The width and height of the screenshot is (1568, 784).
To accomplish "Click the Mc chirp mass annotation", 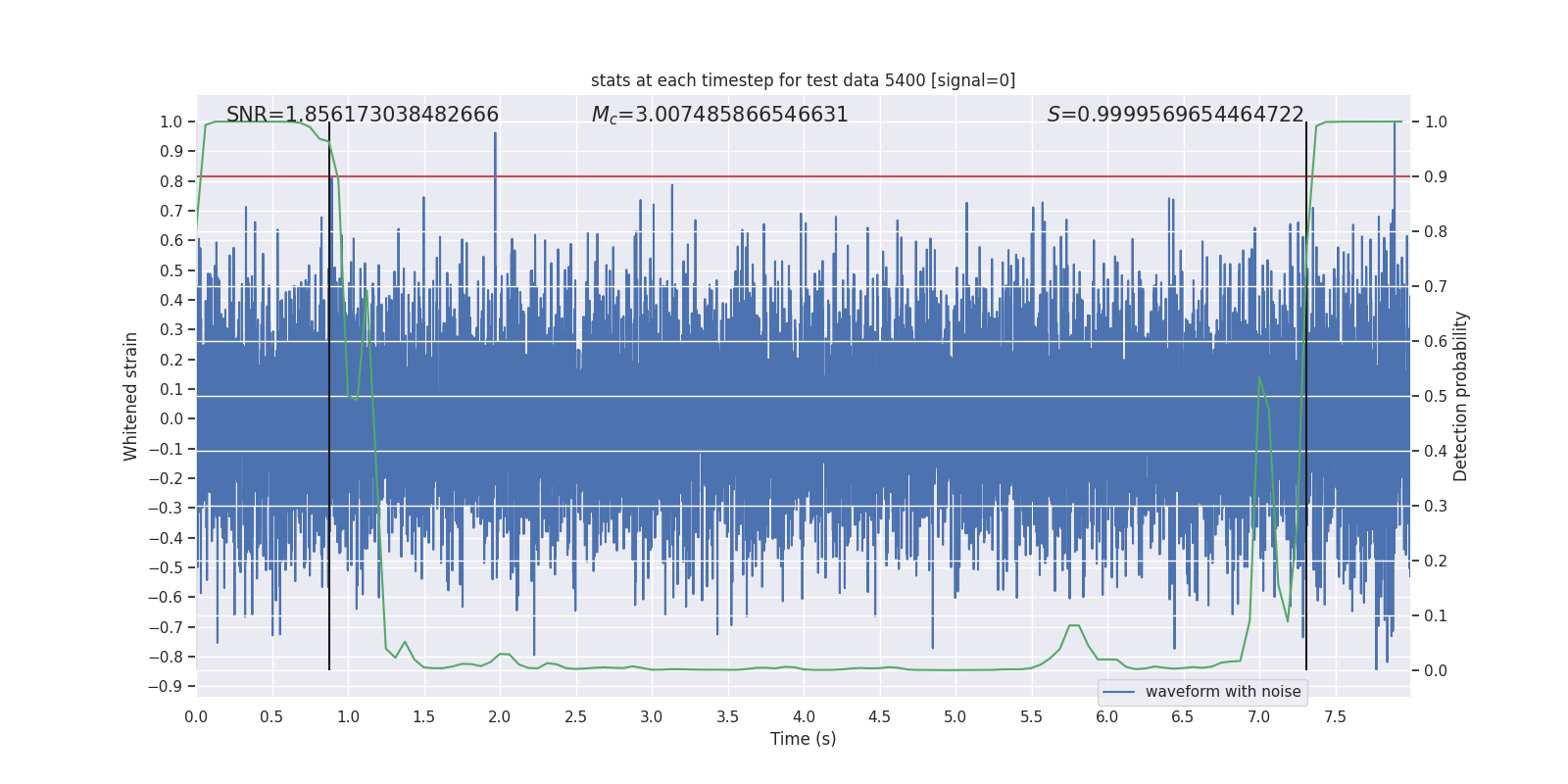I will tap(719, 115).
